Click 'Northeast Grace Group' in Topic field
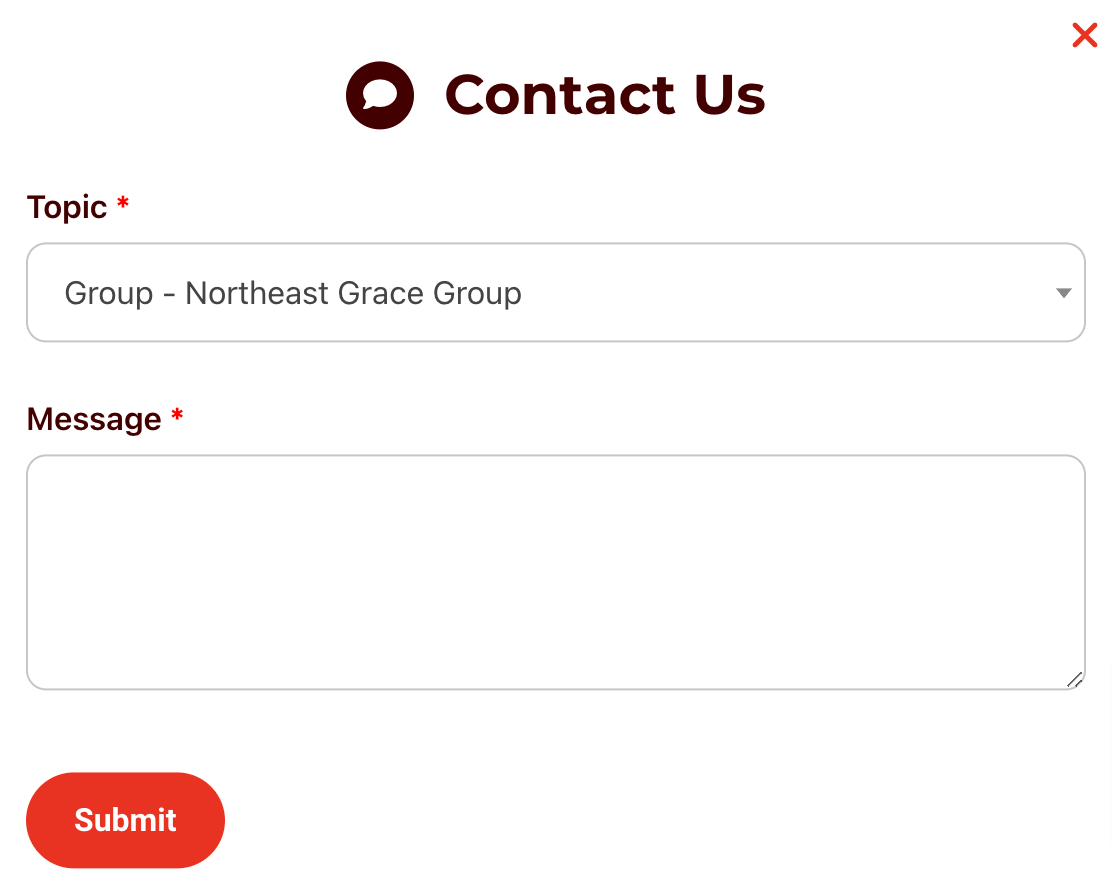 tap(353, 294)
